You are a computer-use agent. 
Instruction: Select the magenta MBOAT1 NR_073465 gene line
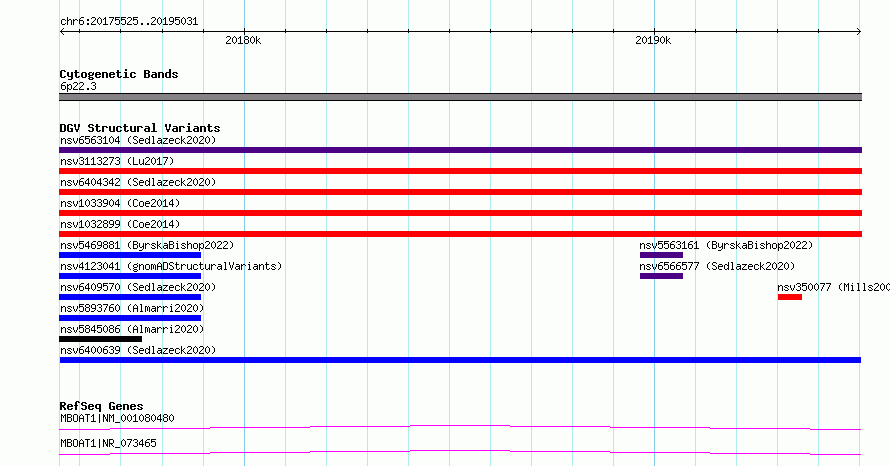460,452
